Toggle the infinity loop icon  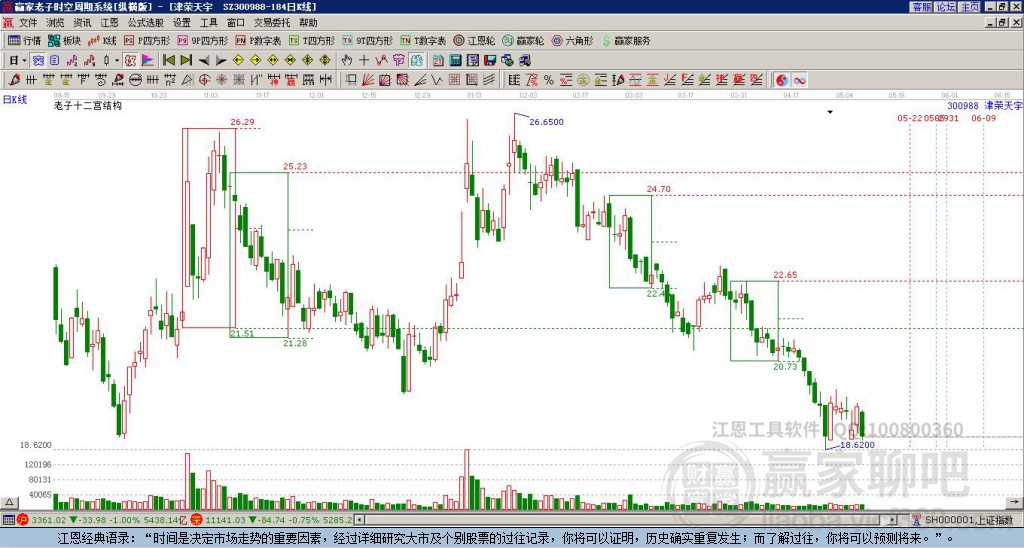(799, 80)
